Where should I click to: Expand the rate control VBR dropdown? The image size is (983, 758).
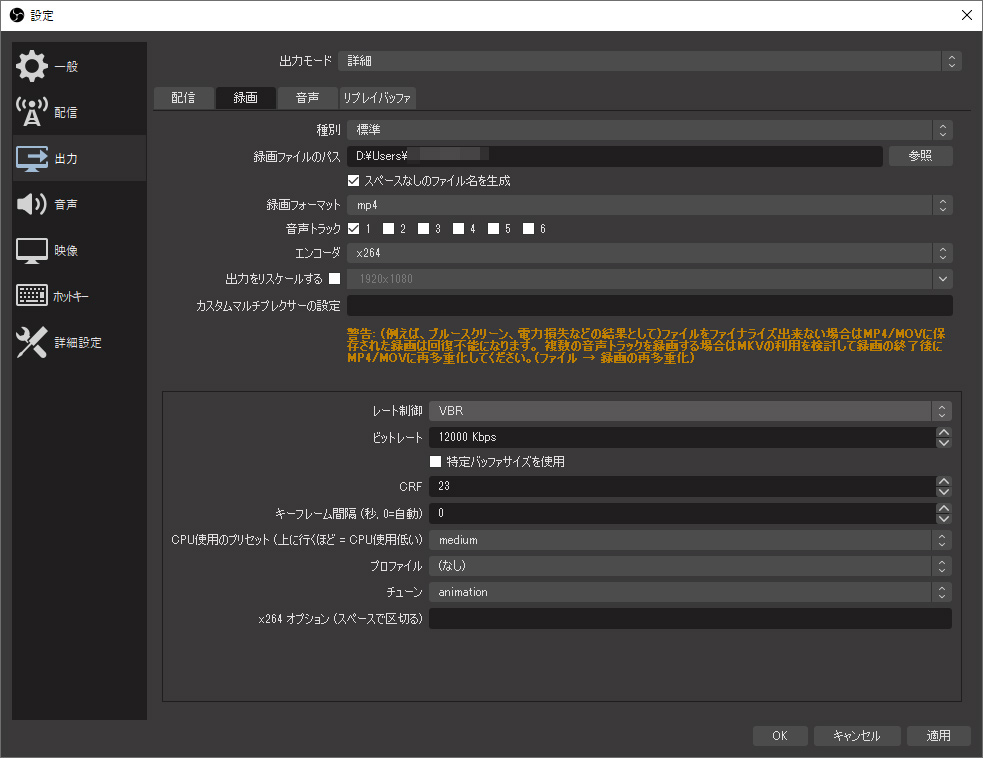click(x=689, y=411)
